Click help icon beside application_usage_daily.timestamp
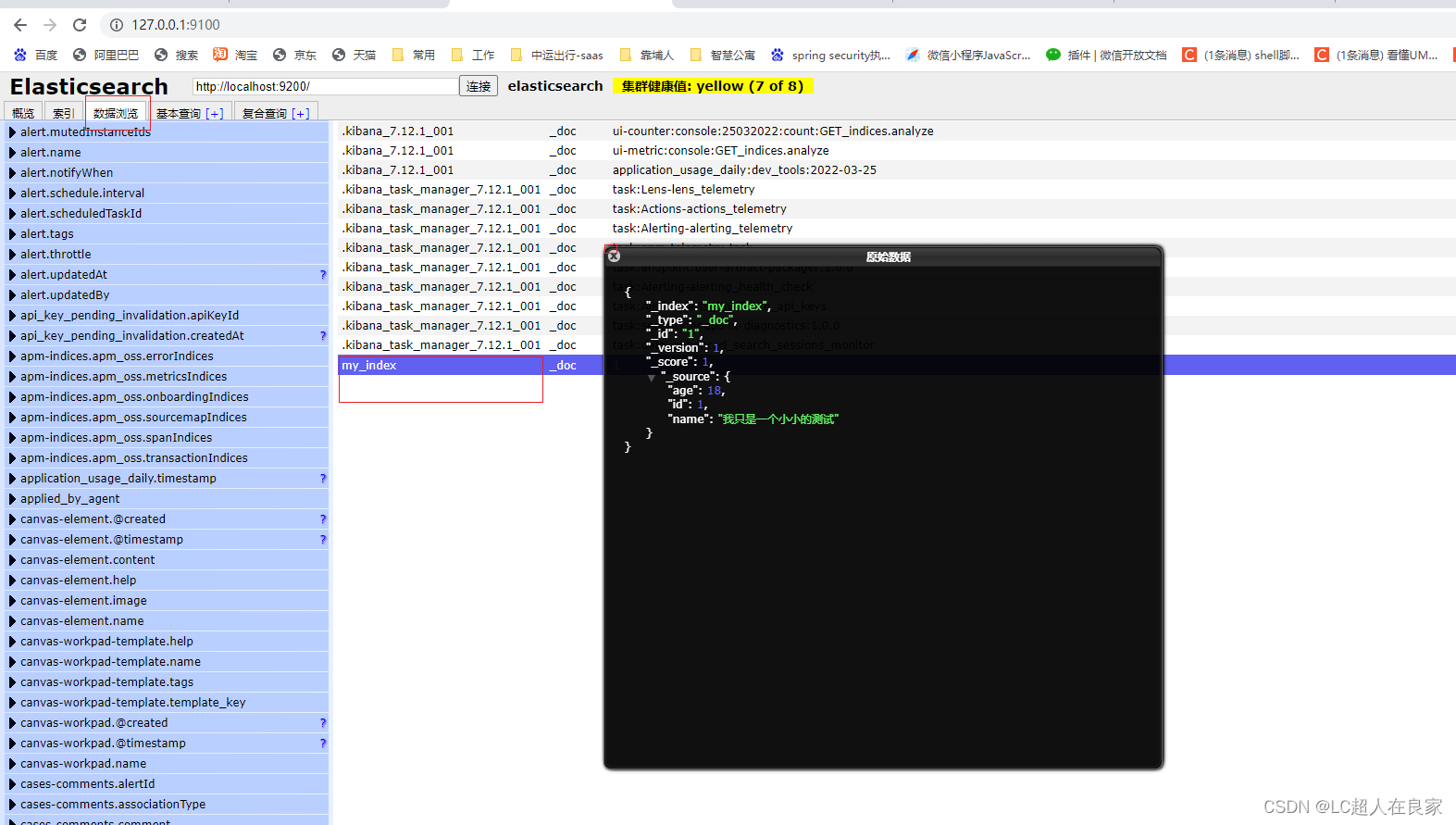1456x825 pixels. [323, 479]
